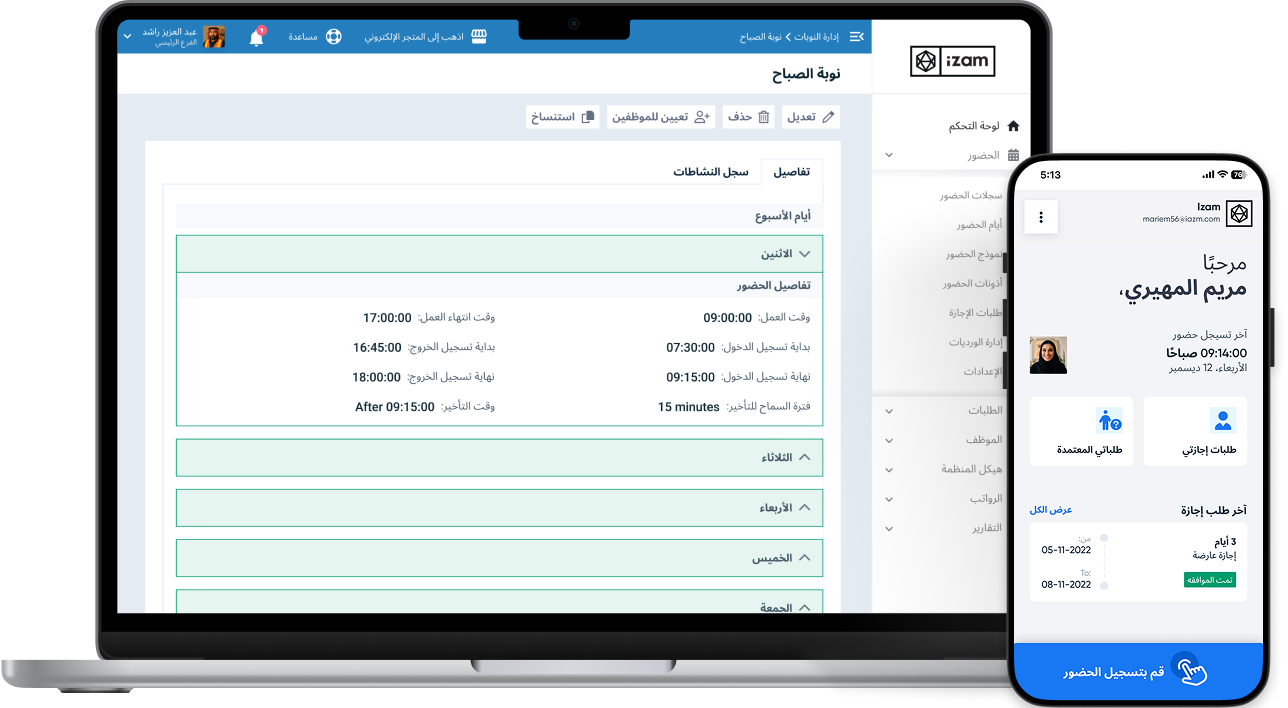Image resolution: width=1288 pixels, height=708 pixels.
Task: Open the user profile dropdown arrow
Action: (x=127, y=37)
